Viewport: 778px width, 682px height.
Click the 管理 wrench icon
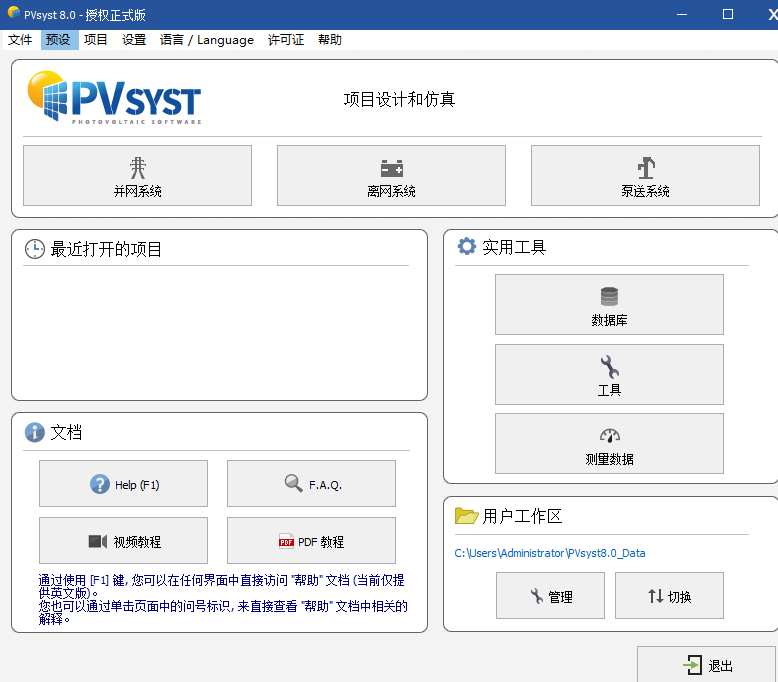pyautogui.click(x=536, y=596)
